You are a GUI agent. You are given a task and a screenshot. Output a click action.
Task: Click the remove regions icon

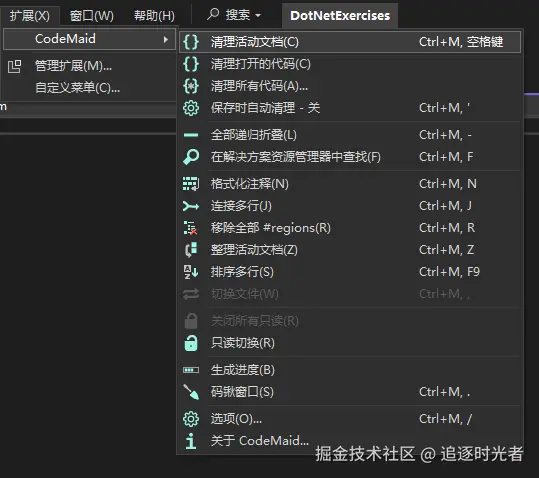pos(191,228)
